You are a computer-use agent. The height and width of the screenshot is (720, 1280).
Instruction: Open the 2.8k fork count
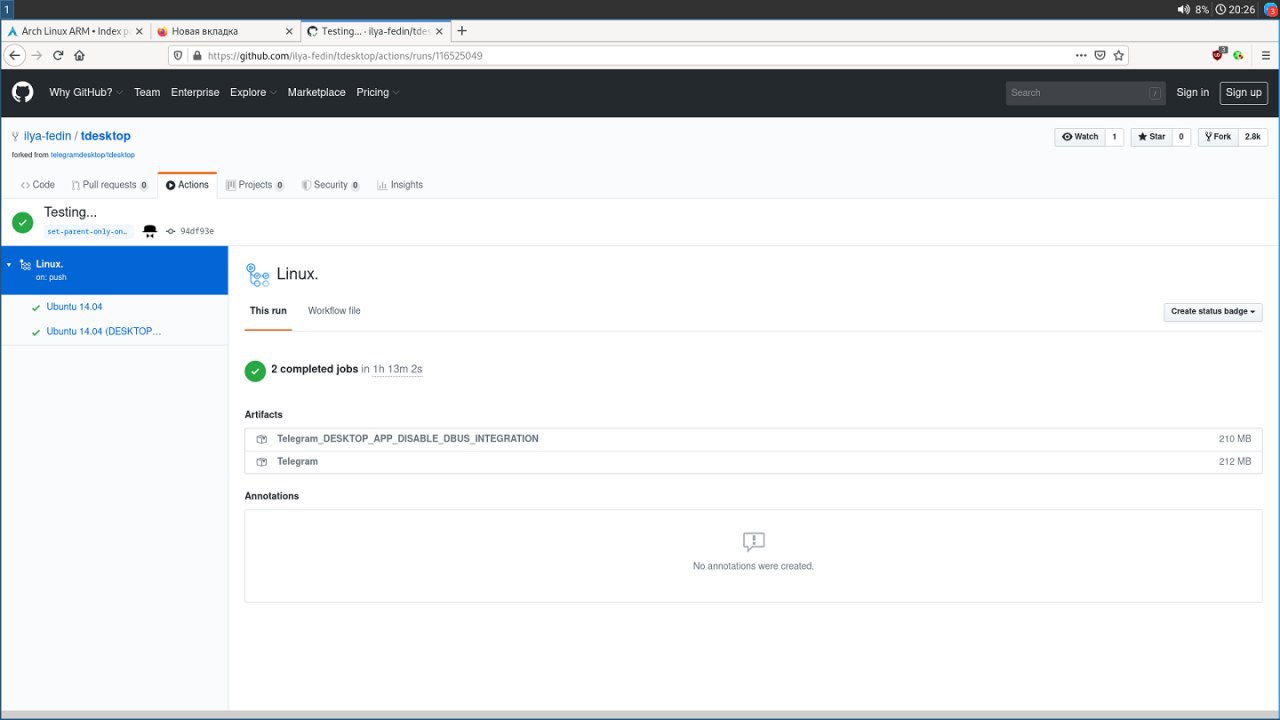1253,137
